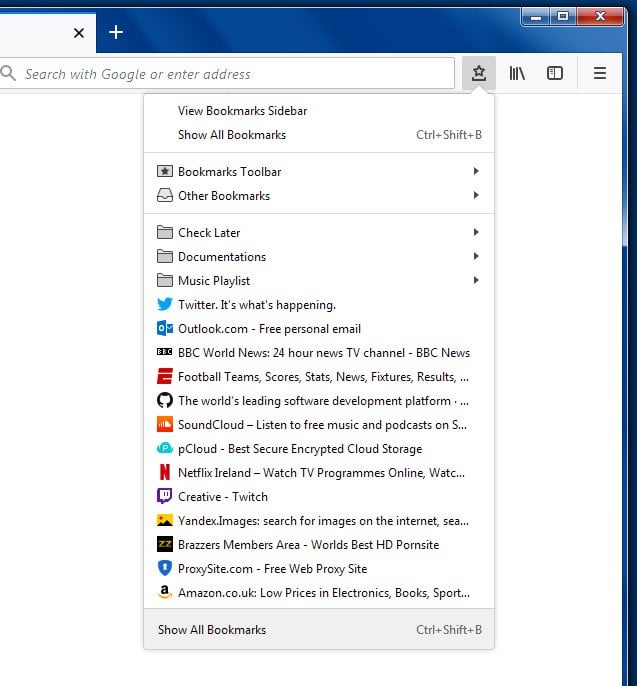Click the Twitter bird favicon
This screenshot has width=637, height=686.
point(164,304)
